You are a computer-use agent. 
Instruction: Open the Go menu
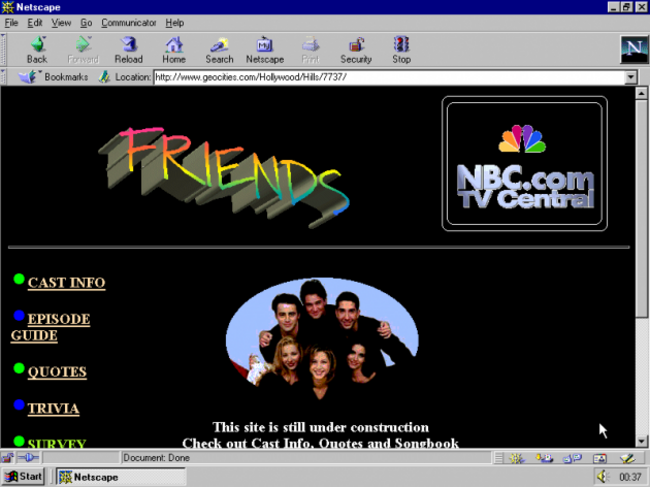point(86,23)
